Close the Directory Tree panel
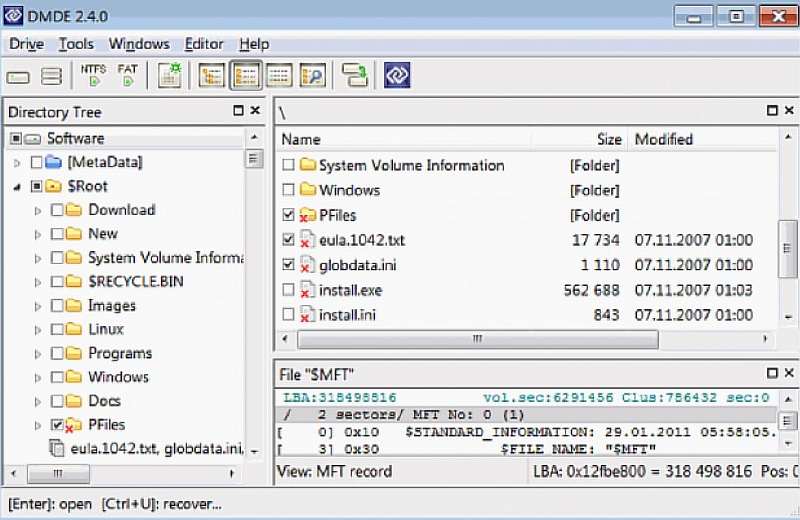800x520 pixels. 256,110
